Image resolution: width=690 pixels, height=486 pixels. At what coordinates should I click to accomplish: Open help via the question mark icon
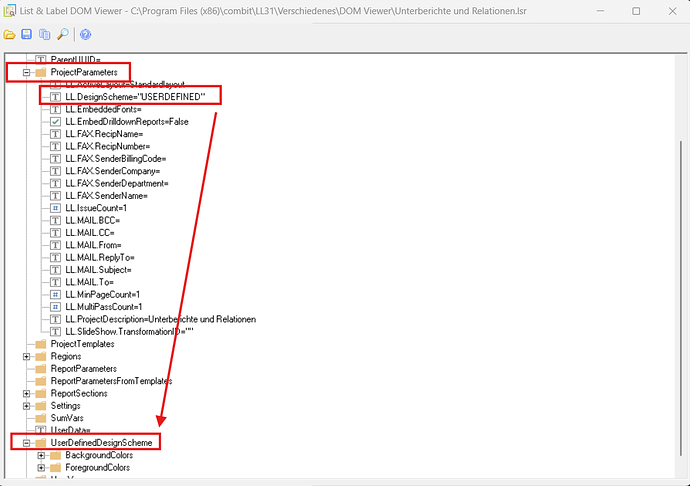85,34
